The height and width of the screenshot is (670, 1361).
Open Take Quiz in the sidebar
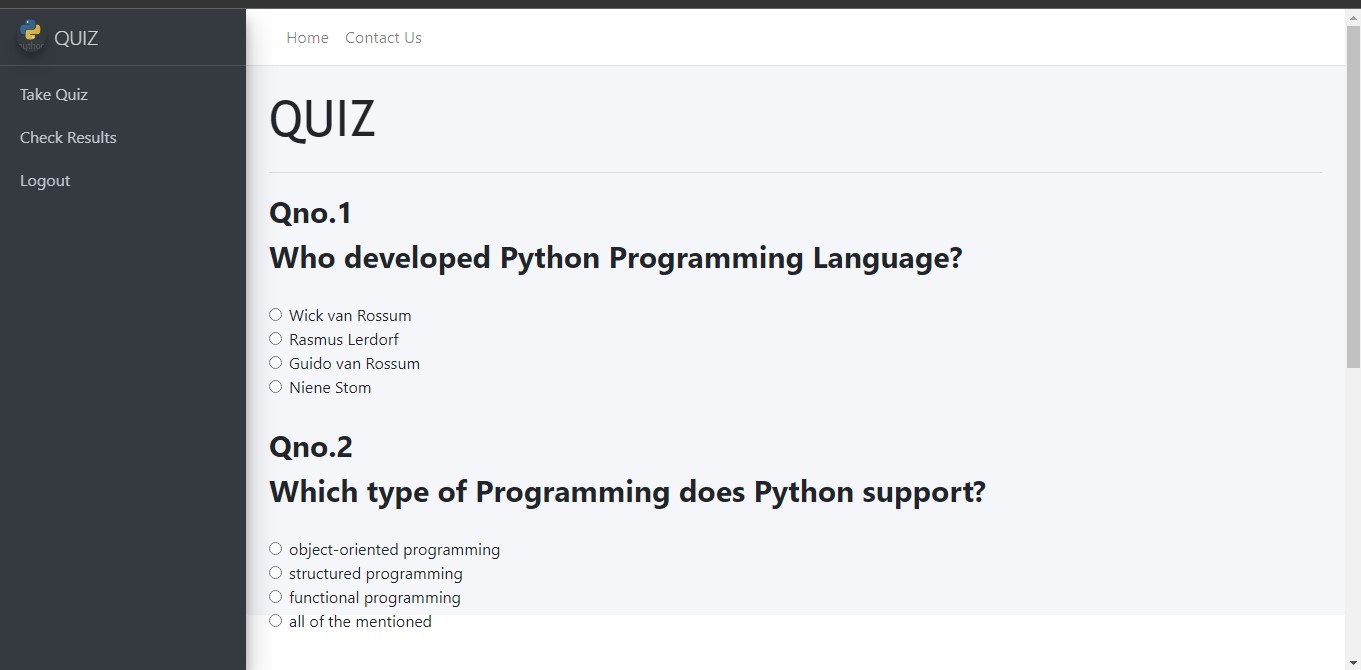coord(54,94)
